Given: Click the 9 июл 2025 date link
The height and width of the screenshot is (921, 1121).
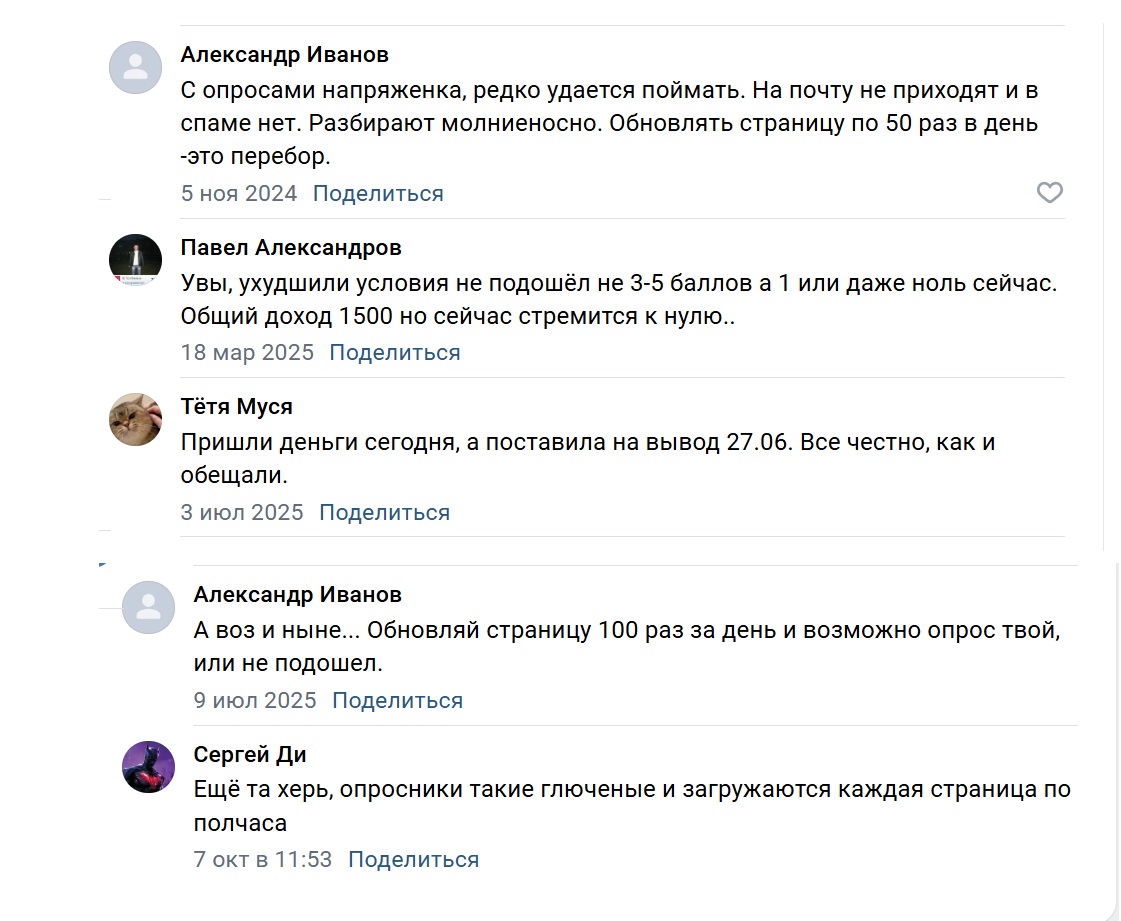Looking at the screenshot, I should point(255,700).
